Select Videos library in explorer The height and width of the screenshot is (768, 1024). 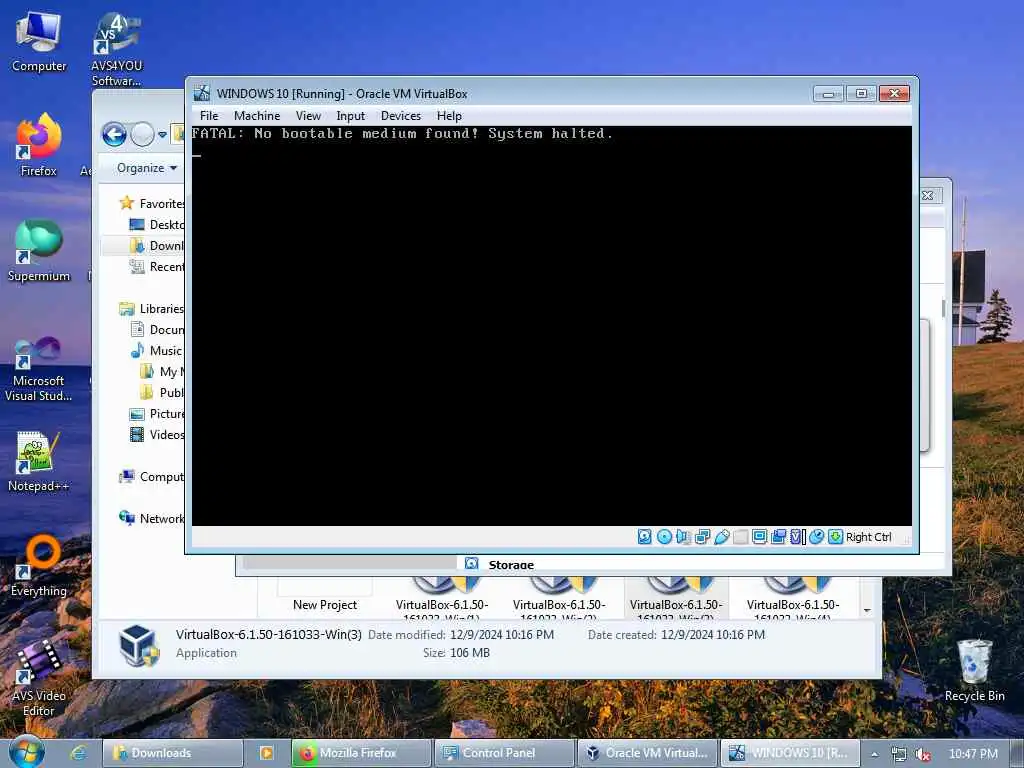157,434
